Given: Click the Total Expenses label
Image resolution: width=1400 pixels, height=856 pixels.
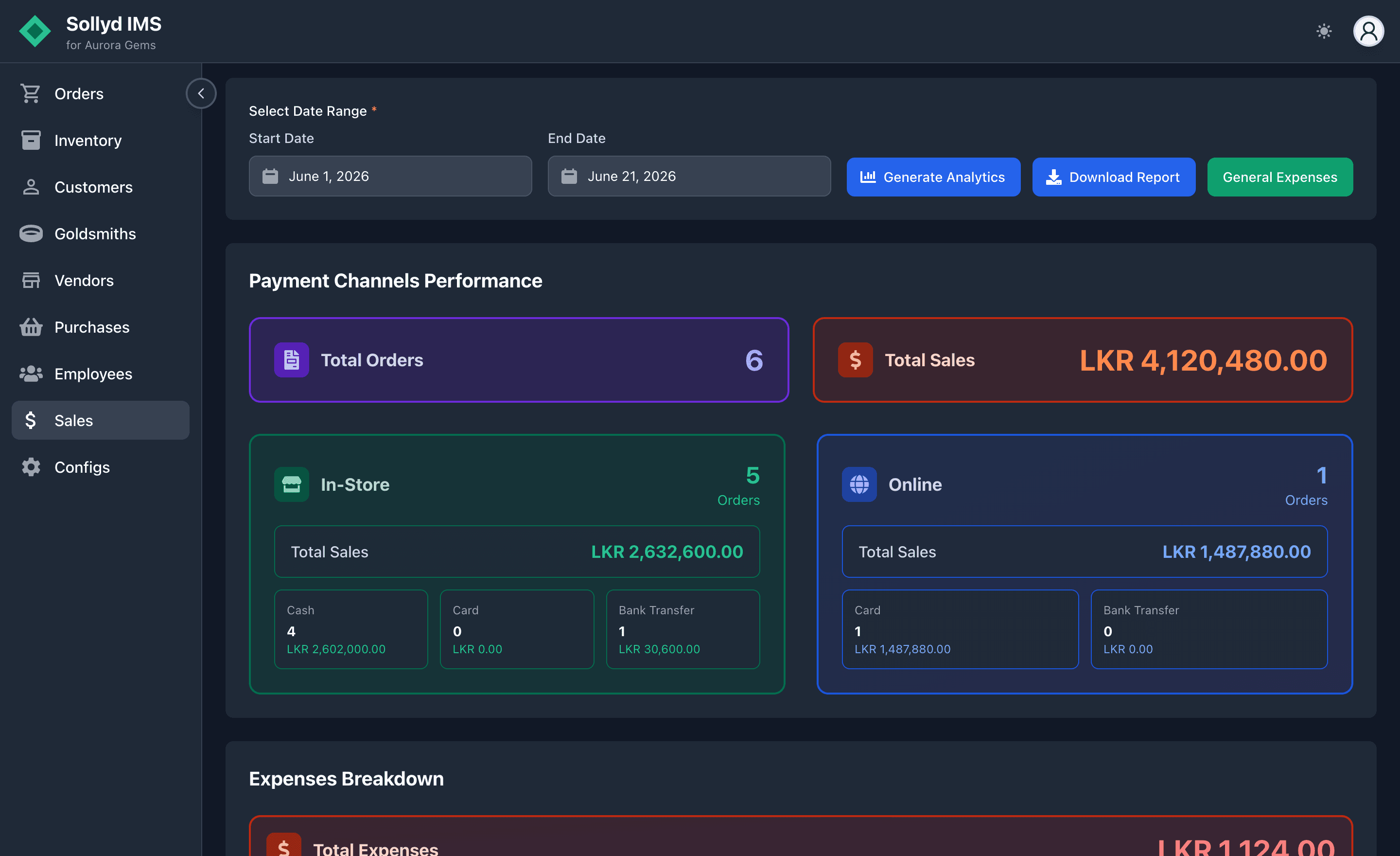Looking at the screenshot, I should click(376, 848).
